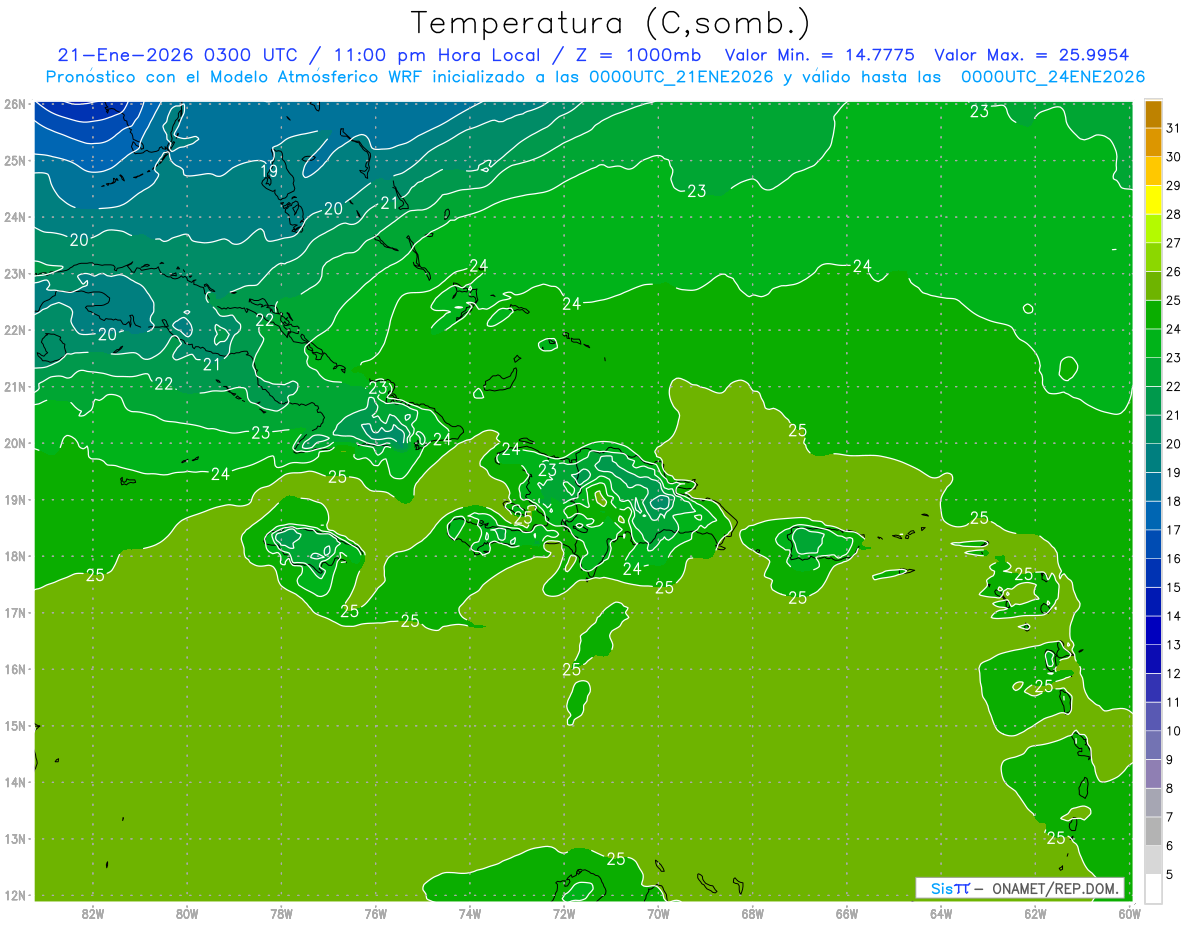Click the "17" value on the color scale
The image size is (1200, 927).
[x=1173, y=530]
